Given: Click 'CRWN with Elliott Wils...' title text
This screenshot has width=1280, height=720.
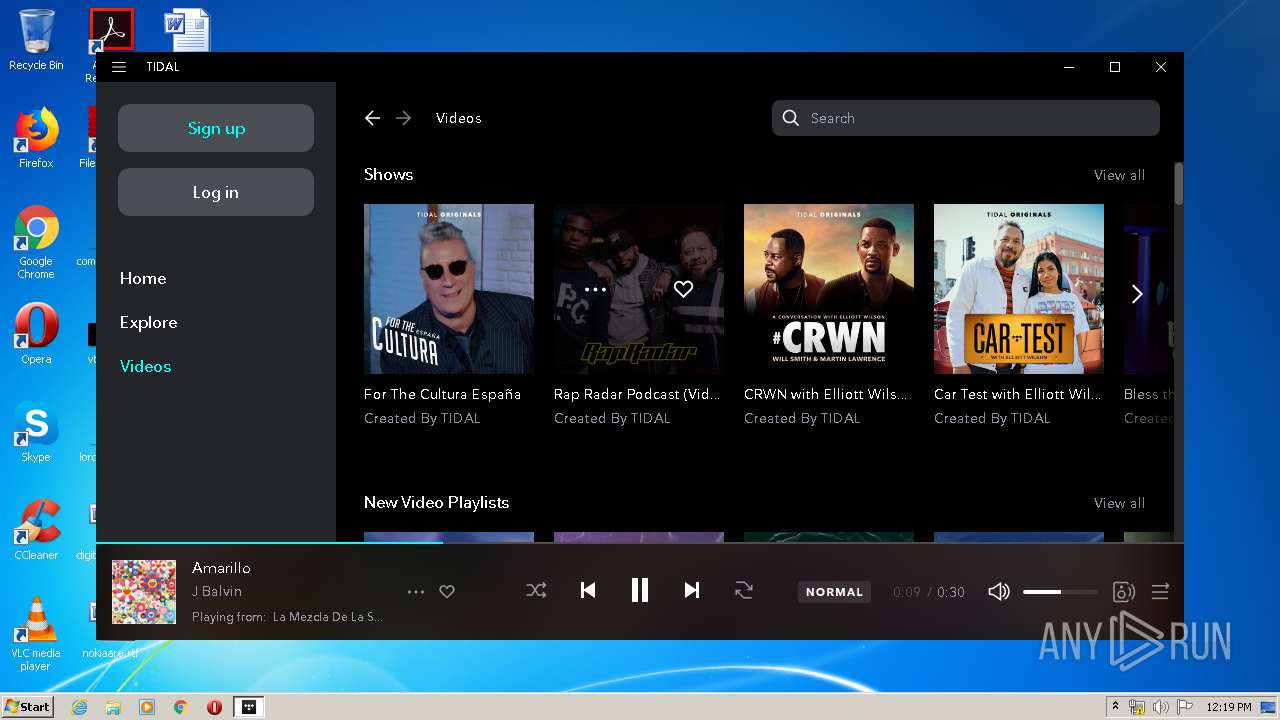Looking at the screenshot, I should pos(826,394).
